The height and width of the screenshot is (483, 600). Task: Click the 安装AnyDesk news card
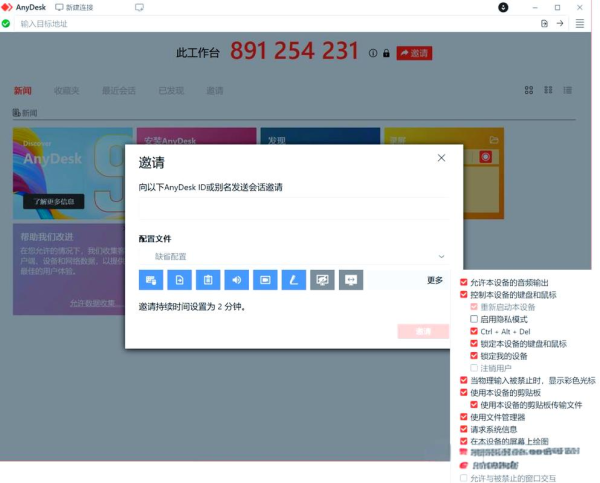196,136
